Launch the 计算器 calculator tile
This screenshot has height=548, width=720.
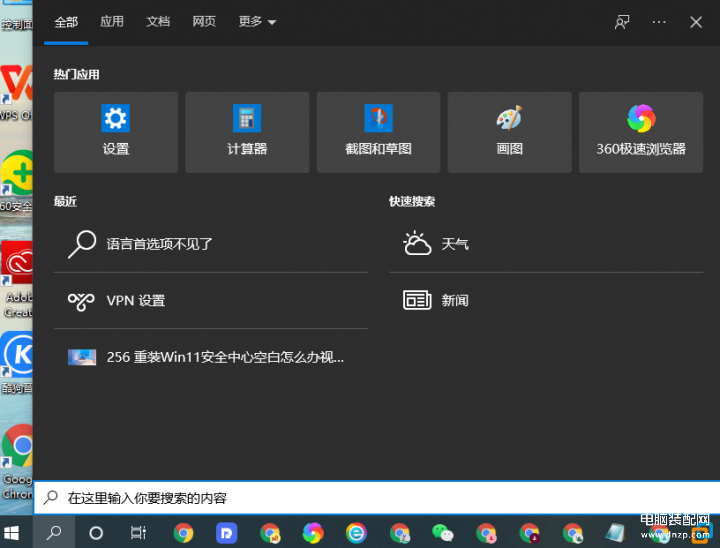[247, 132]
